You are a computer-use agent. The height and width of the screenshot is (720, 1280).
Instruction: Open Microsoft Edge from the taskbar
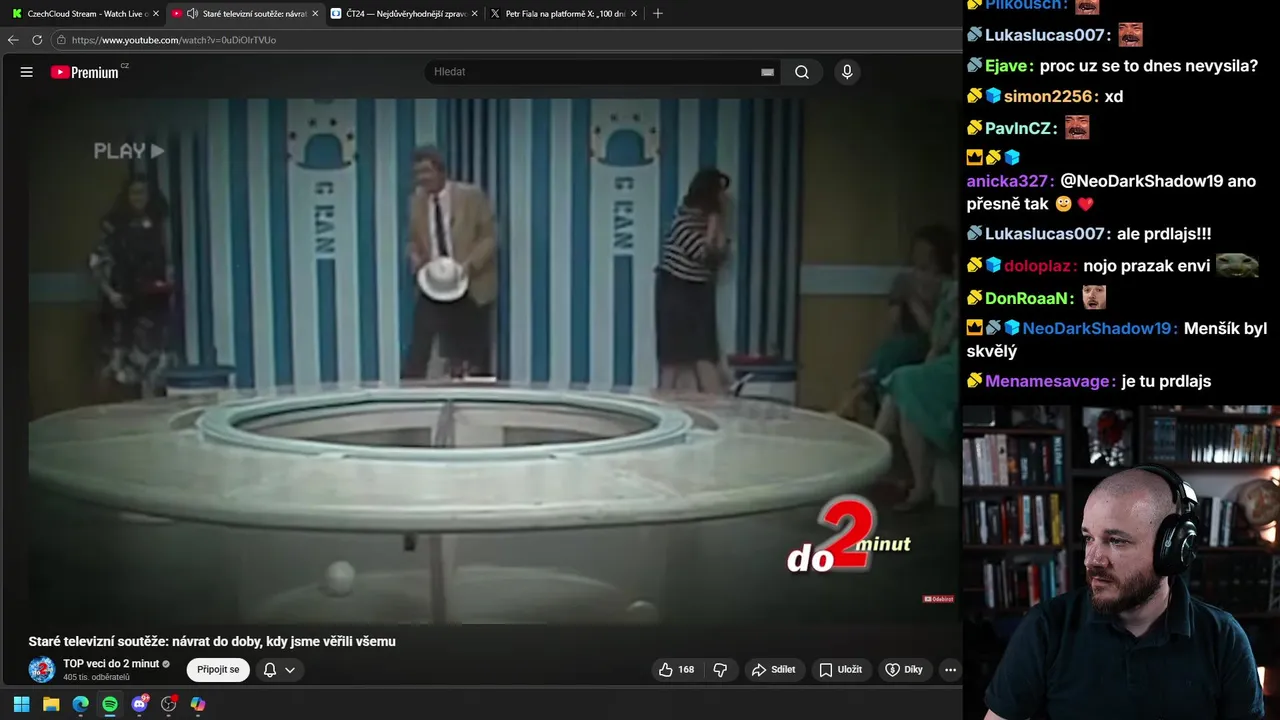pos(80,704)
